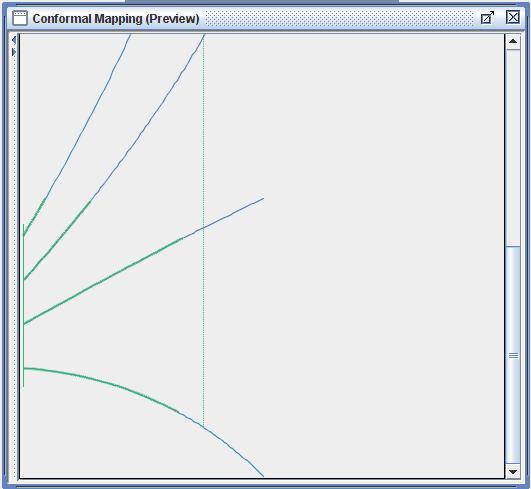Click the internal frame window menu icon
Viewport: 531px width, 489px height.
(19, 18)
